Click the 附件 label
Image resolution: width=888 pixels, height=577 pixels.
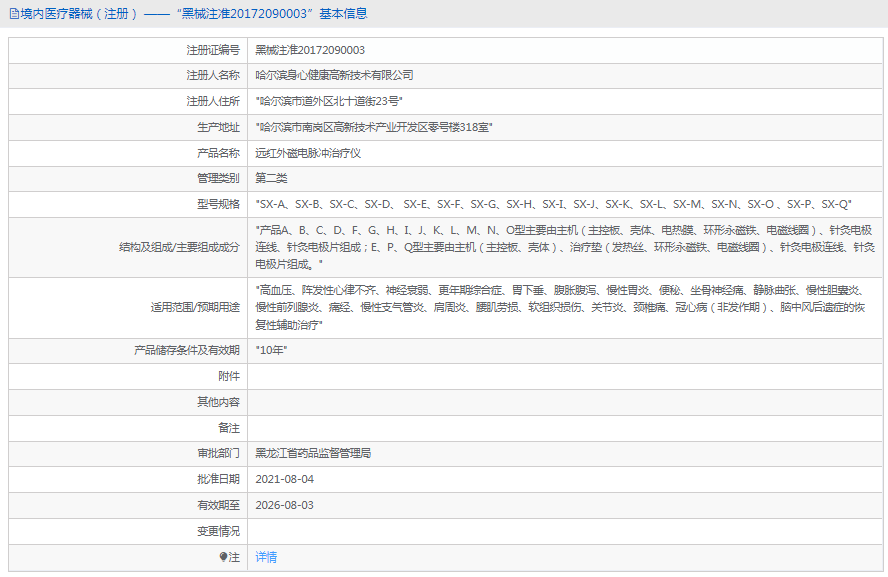point(229,377)
